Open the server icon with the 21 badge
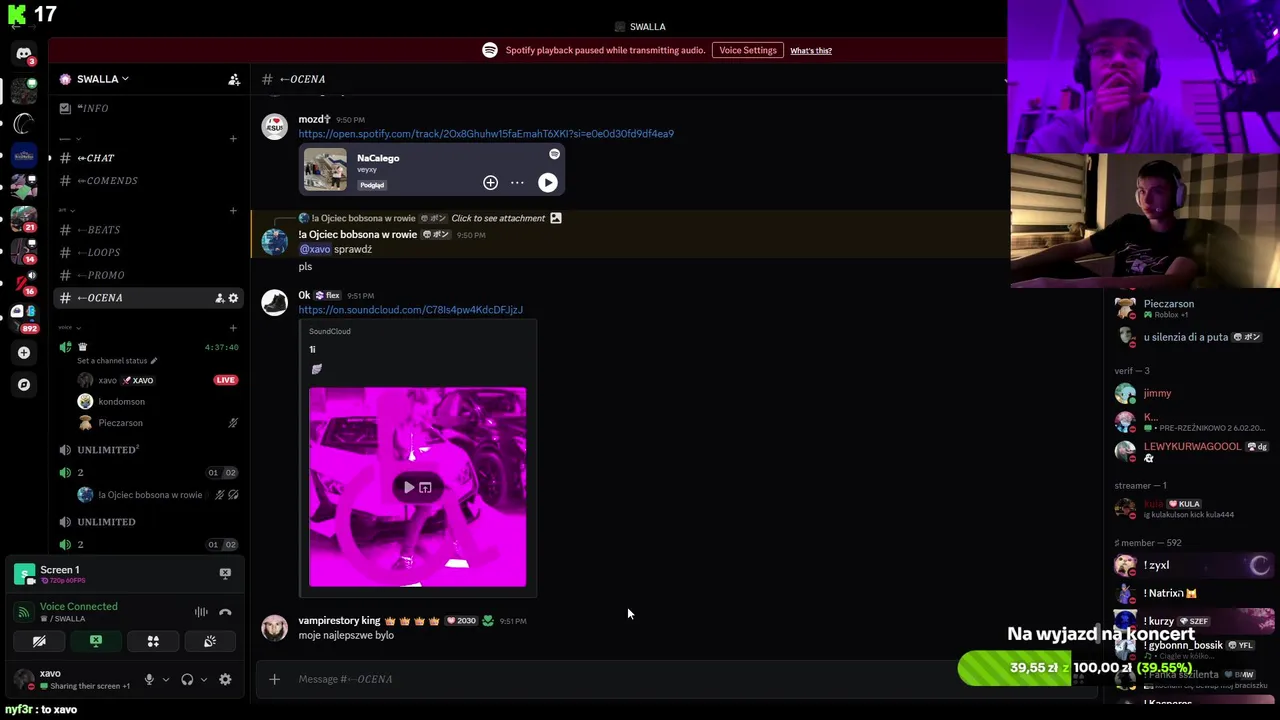1280x720 pixels. coord(24,219)
